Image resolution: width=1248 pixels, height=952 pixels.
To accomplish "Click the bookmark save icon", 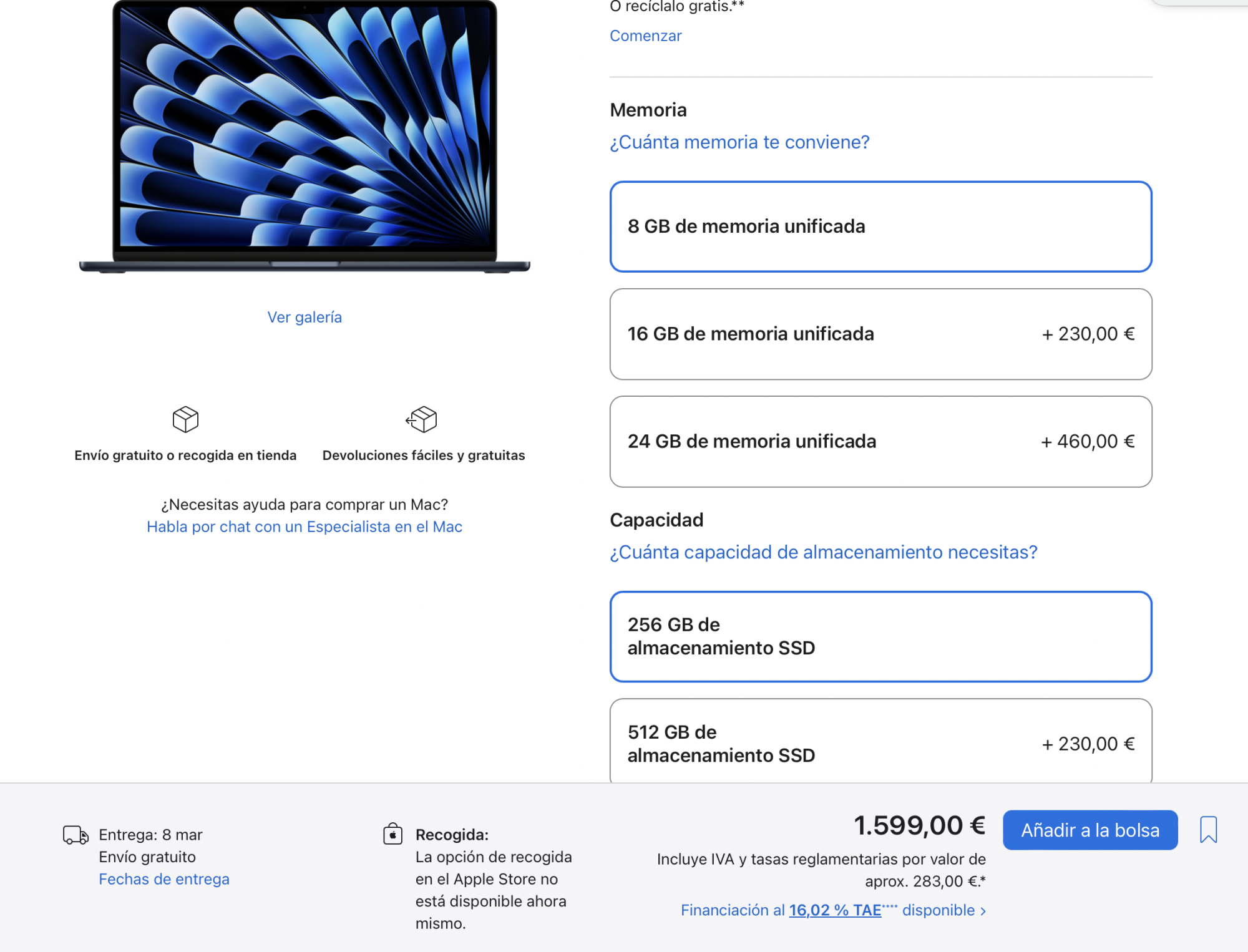I will tap(1208, 830).
